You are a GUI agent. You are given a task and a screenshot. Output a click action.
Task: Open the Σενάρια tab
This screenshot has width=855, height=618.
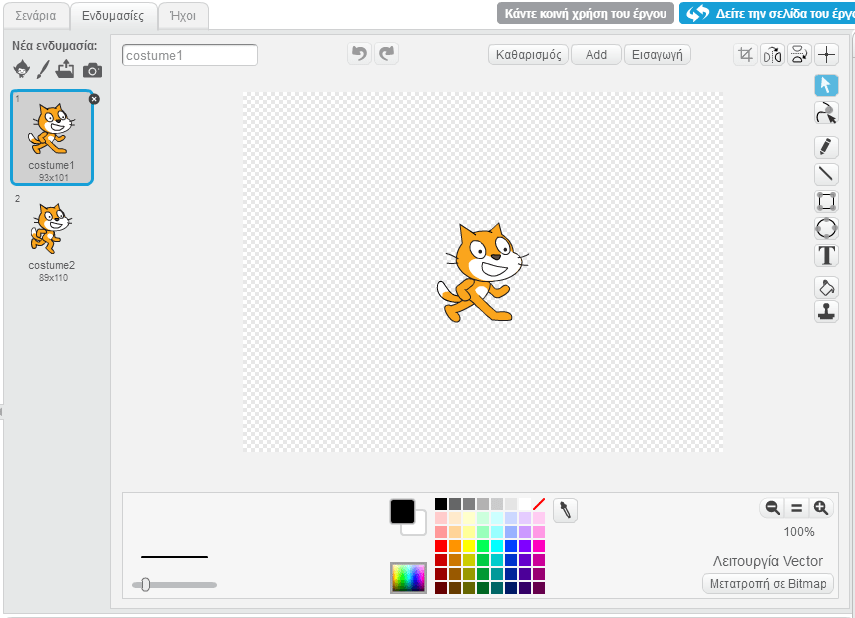36,15
